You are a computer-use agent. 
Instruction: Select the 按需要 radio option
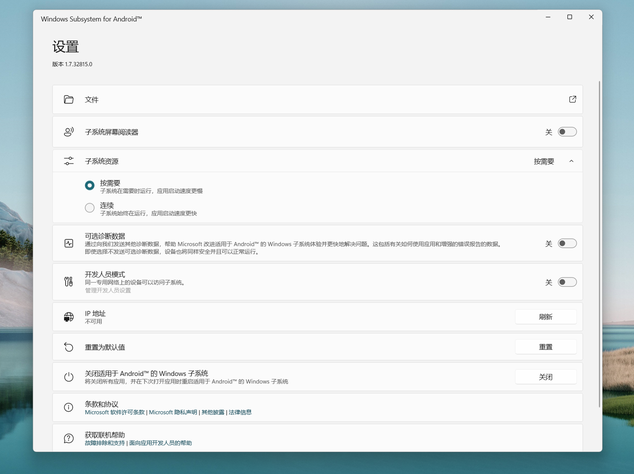click(90, 185)
